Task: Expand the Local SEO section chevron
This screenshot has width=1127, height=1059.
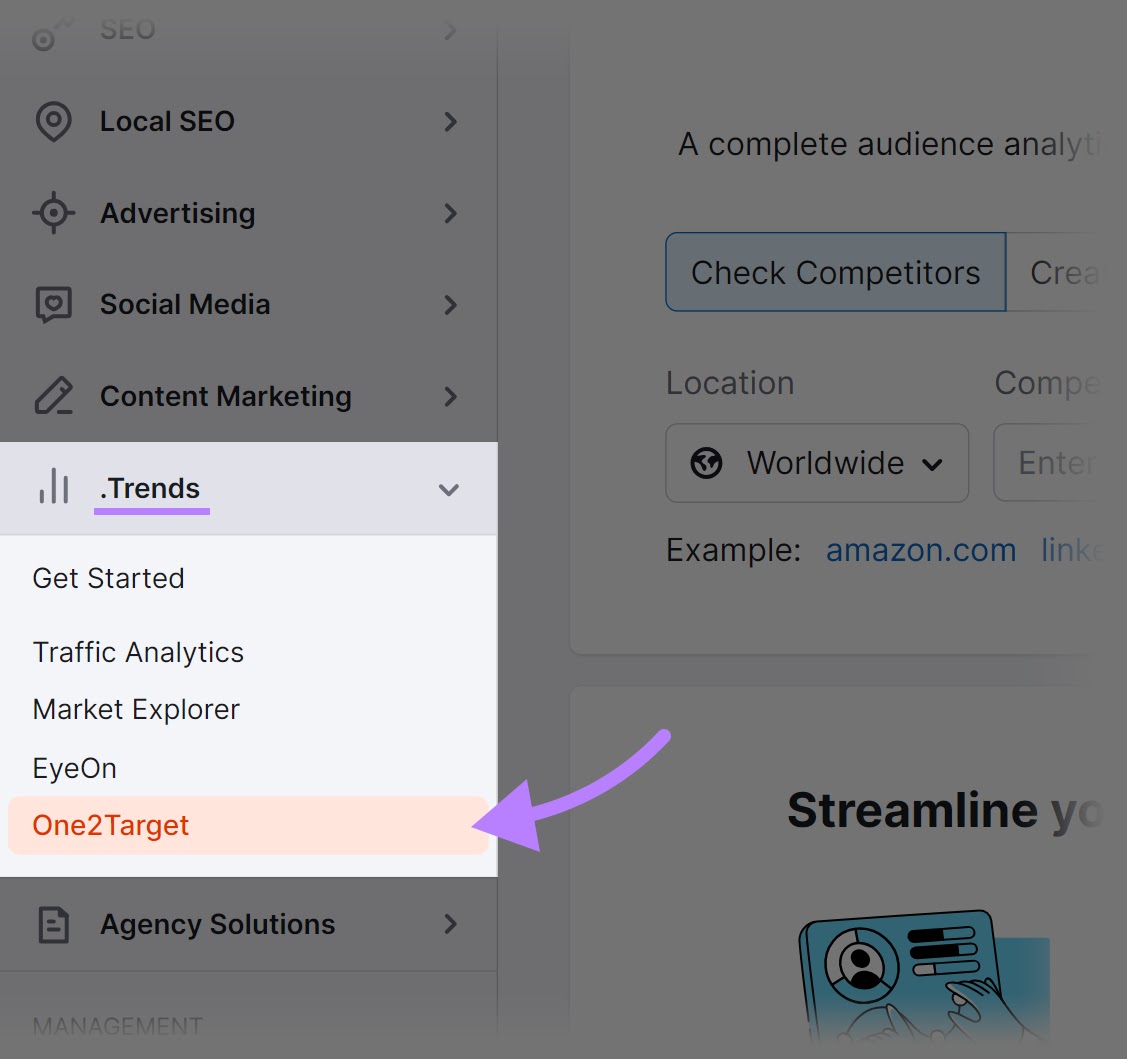Action: click(x=449, y=121)
